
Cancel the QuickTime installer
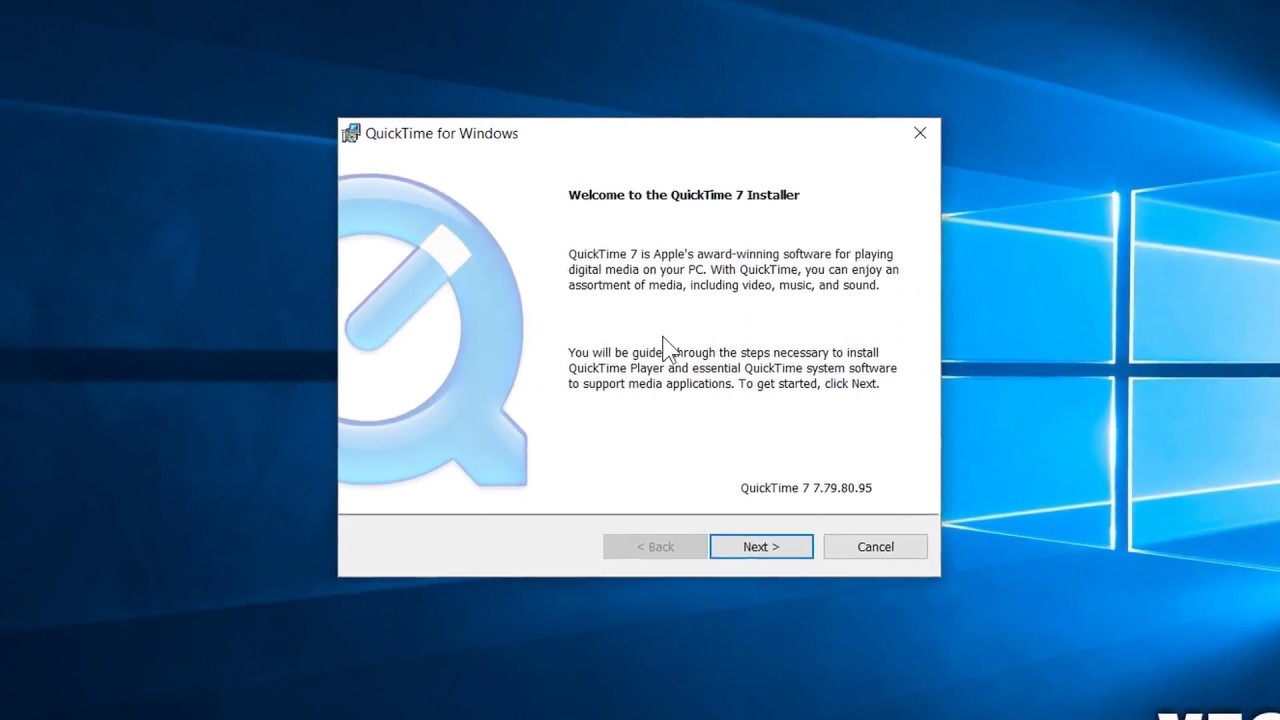875,547
